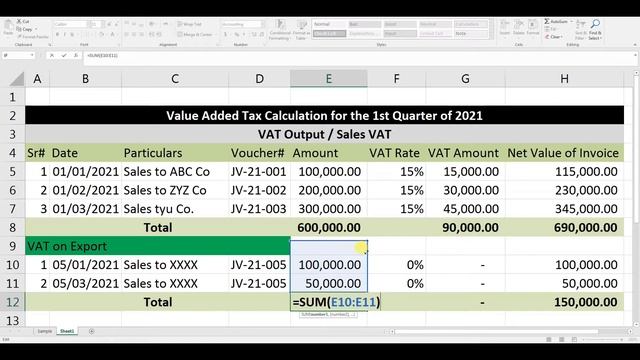640x360 pixels.
Task: Cancel formula entry with the X icon
Action: coord(52,55)
